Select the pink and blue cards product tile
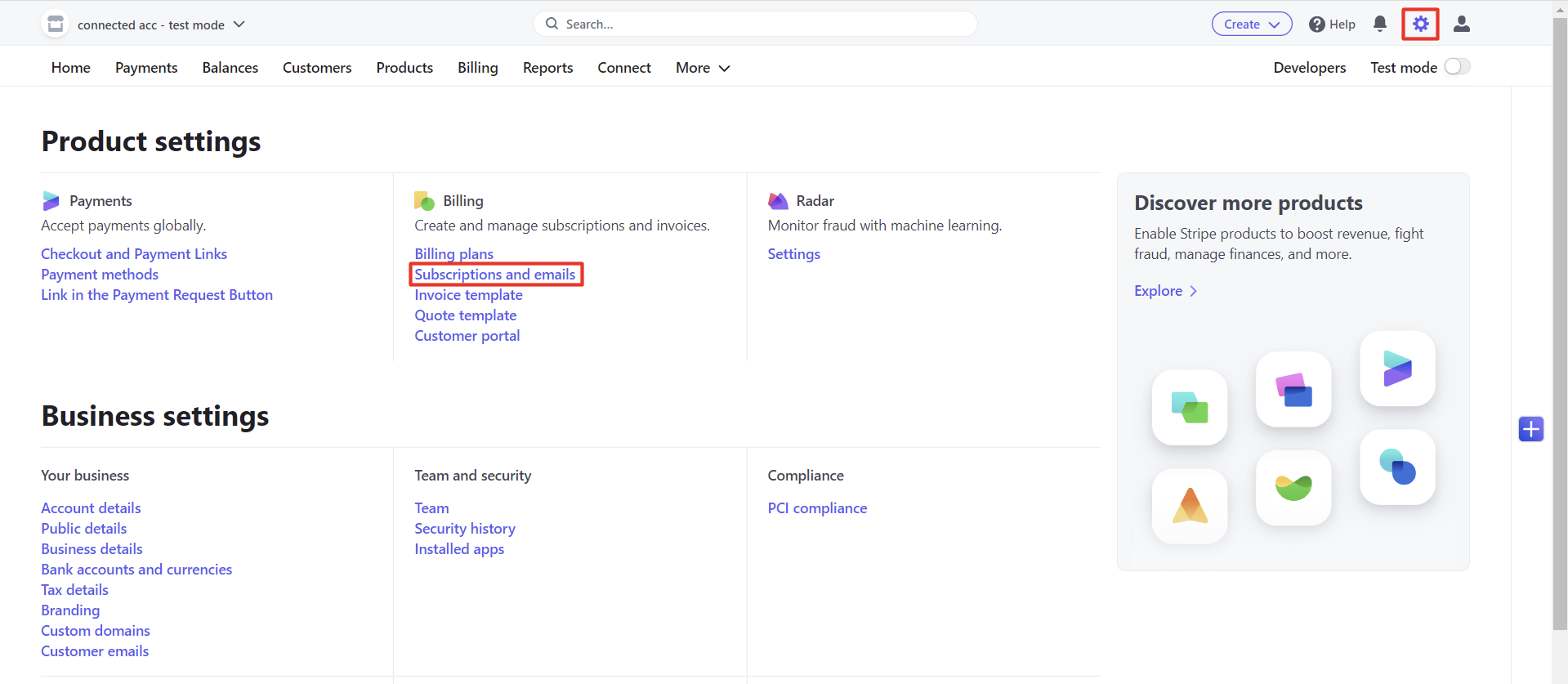 [1293, 390]
